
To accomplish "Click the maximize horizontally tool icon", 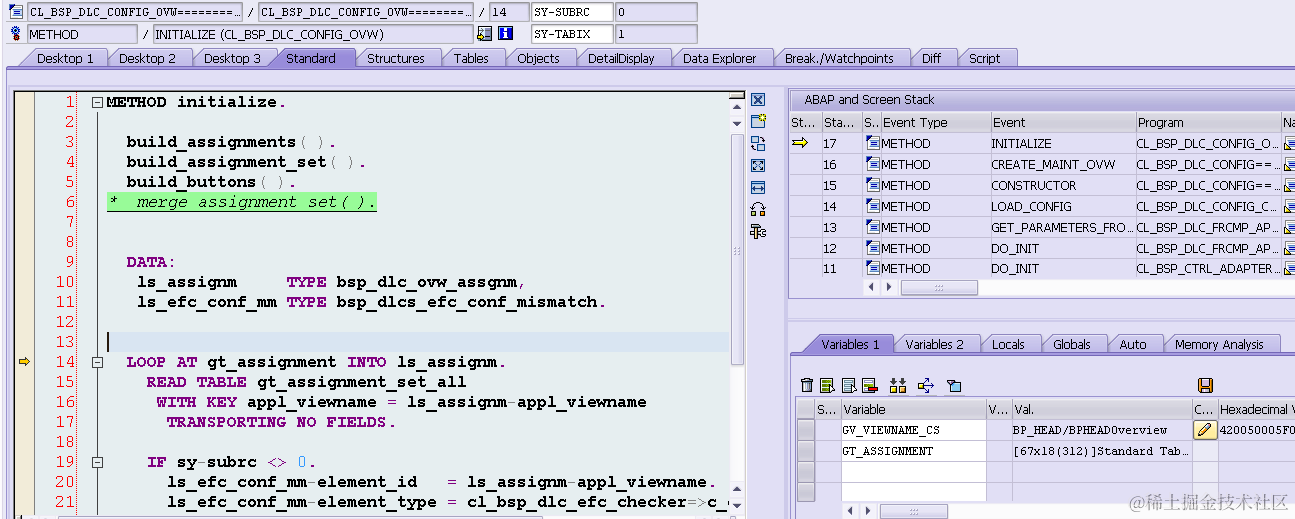I will click(x=758, y=187).
